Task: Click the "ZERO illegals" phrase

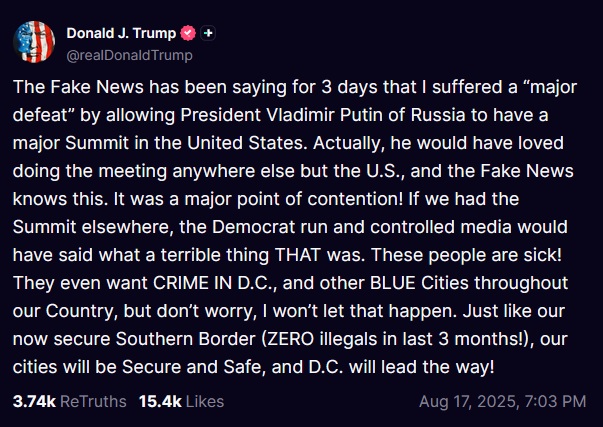Action: [319, 339]
